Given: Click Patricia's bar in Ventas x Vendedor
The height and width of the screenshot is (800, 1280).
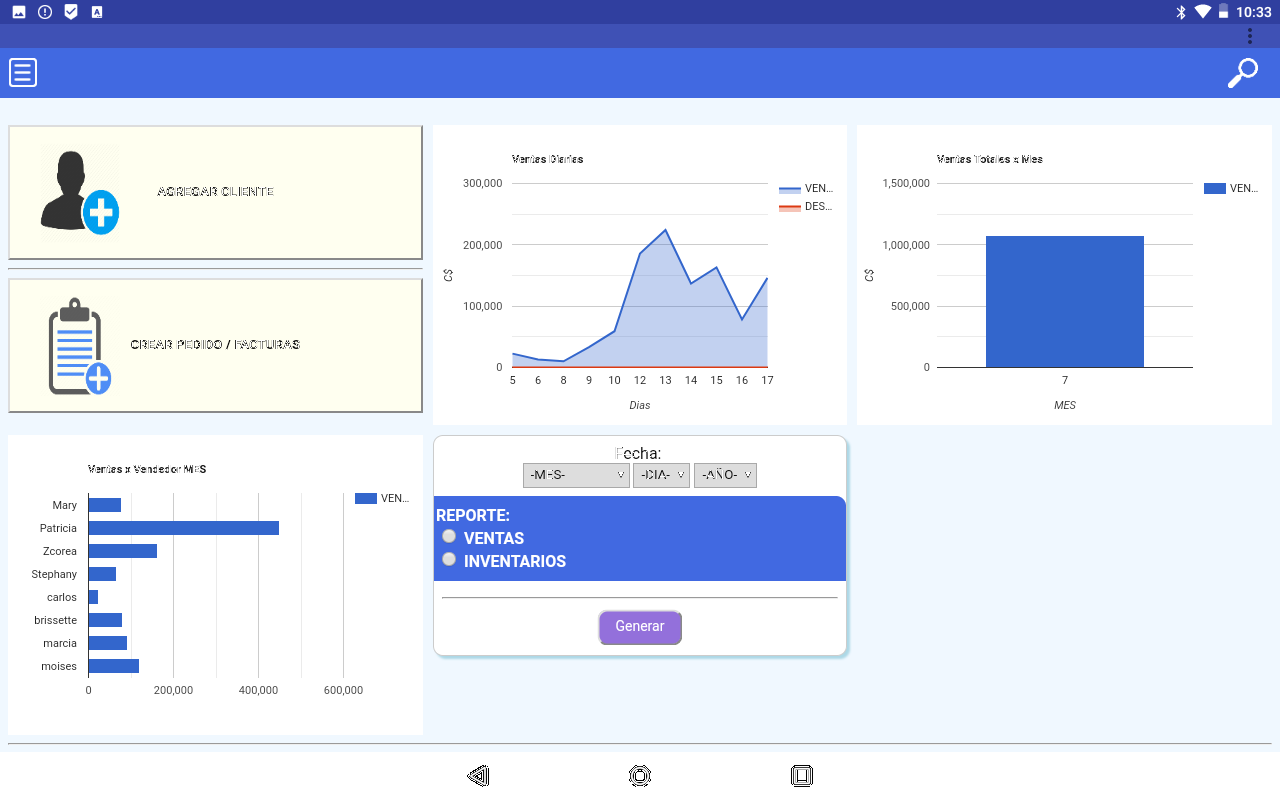Looking at the screenshot, I should (x=183, y=528).
